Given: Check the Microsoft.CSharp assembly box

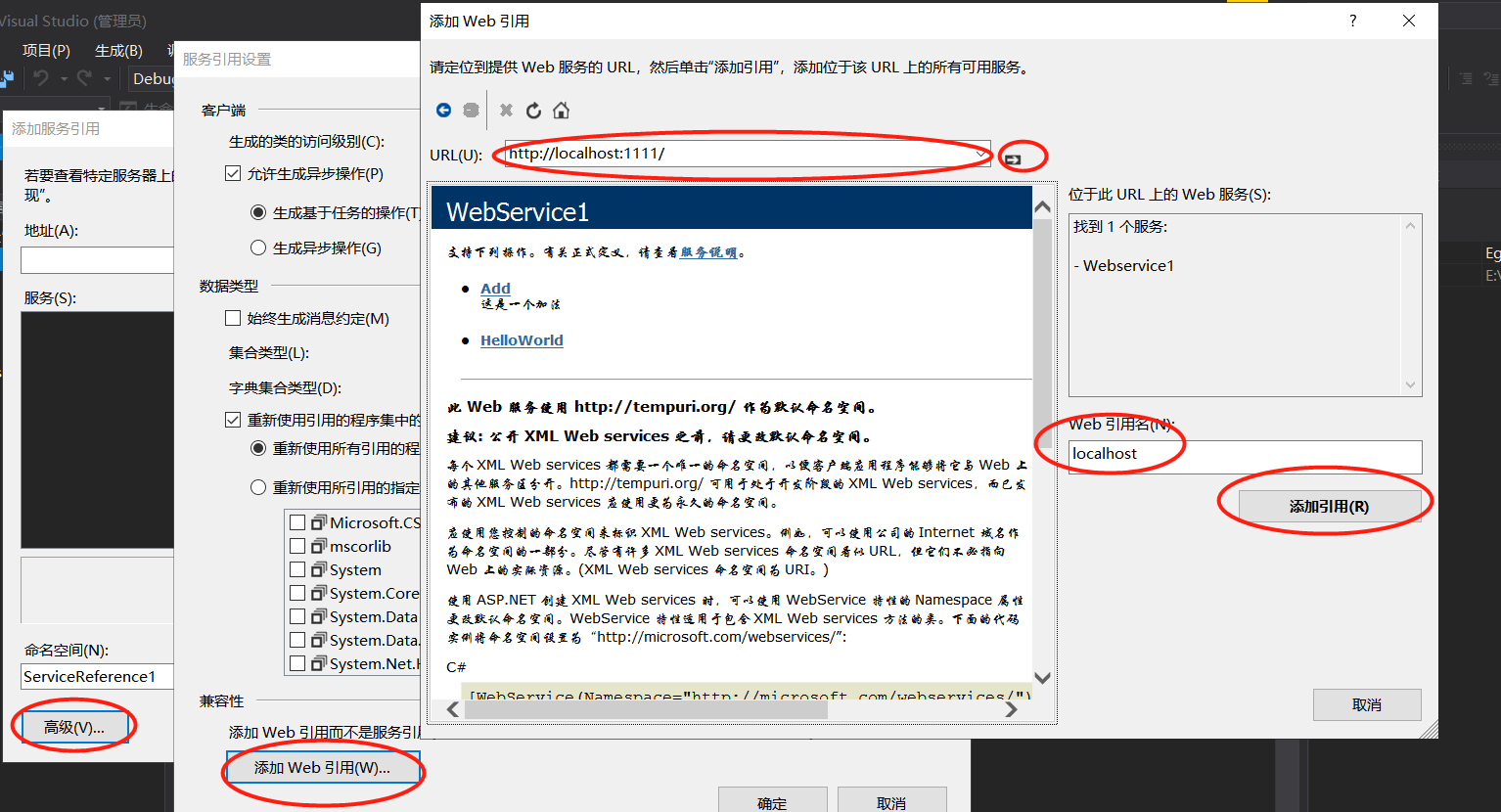Looking at the screenshot, I should tap(297, 522).
